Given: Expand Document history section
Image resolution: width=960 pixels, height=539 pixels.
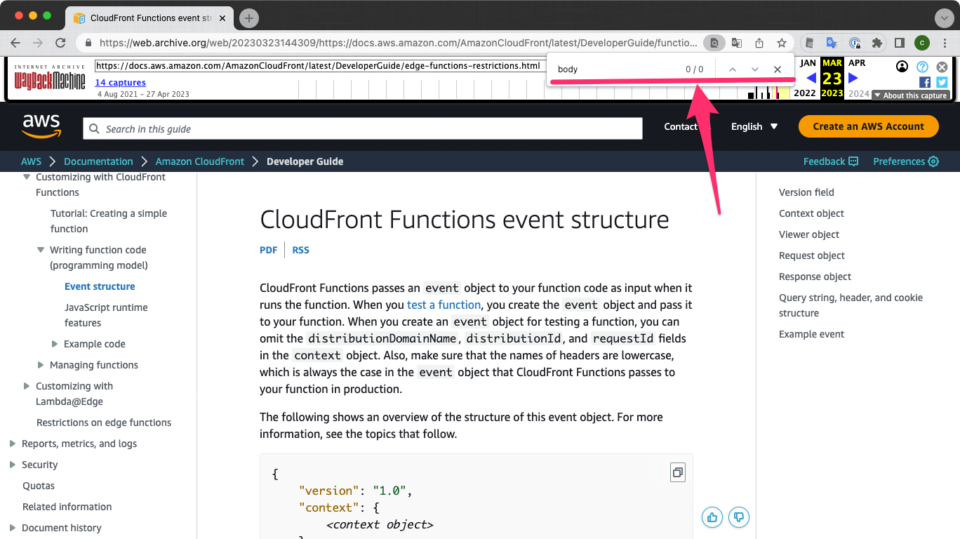Looking at the screenshot, I should click(12, 527).
